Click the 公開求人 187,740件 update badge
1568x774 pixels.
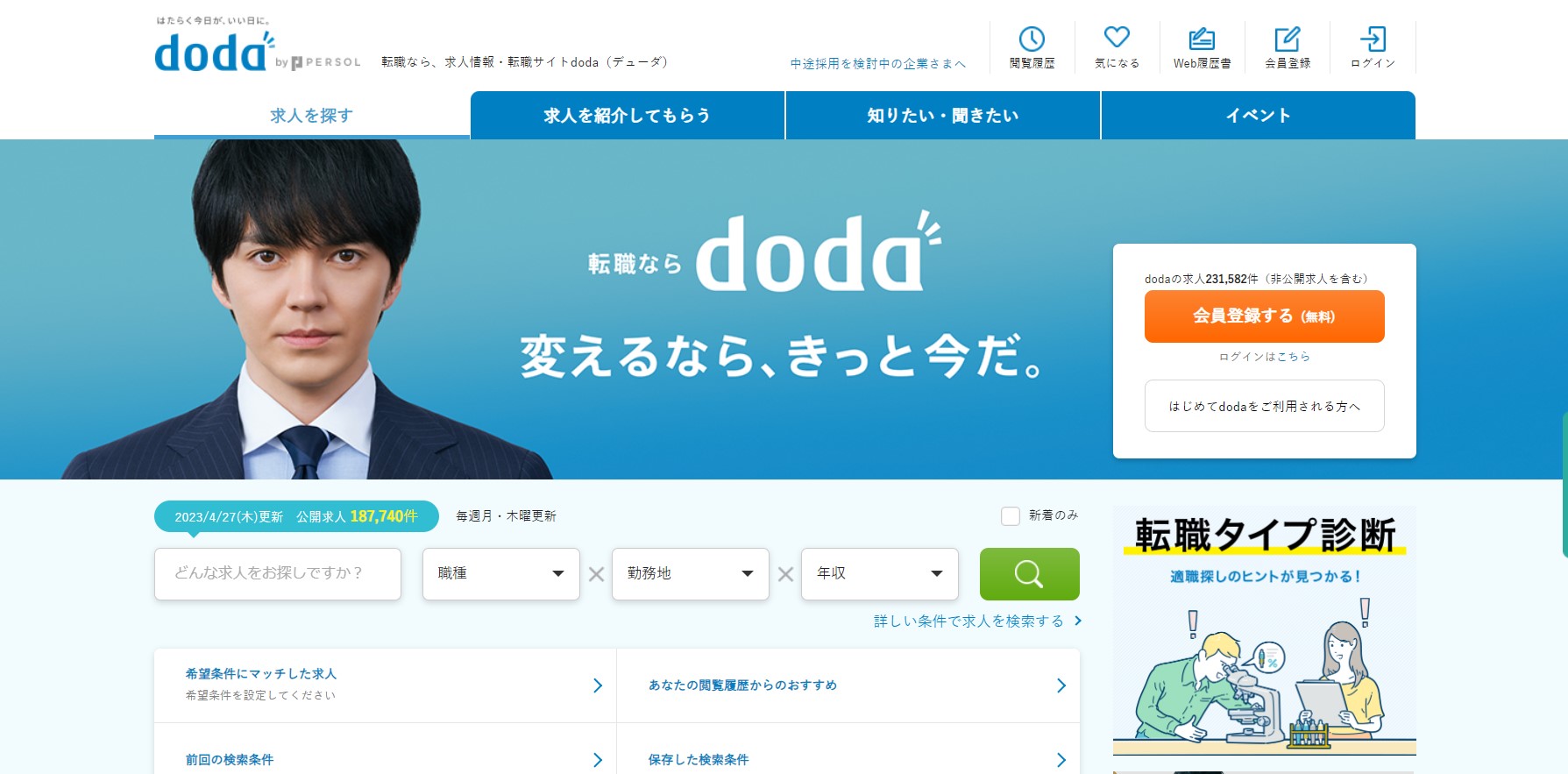point(296,516)
